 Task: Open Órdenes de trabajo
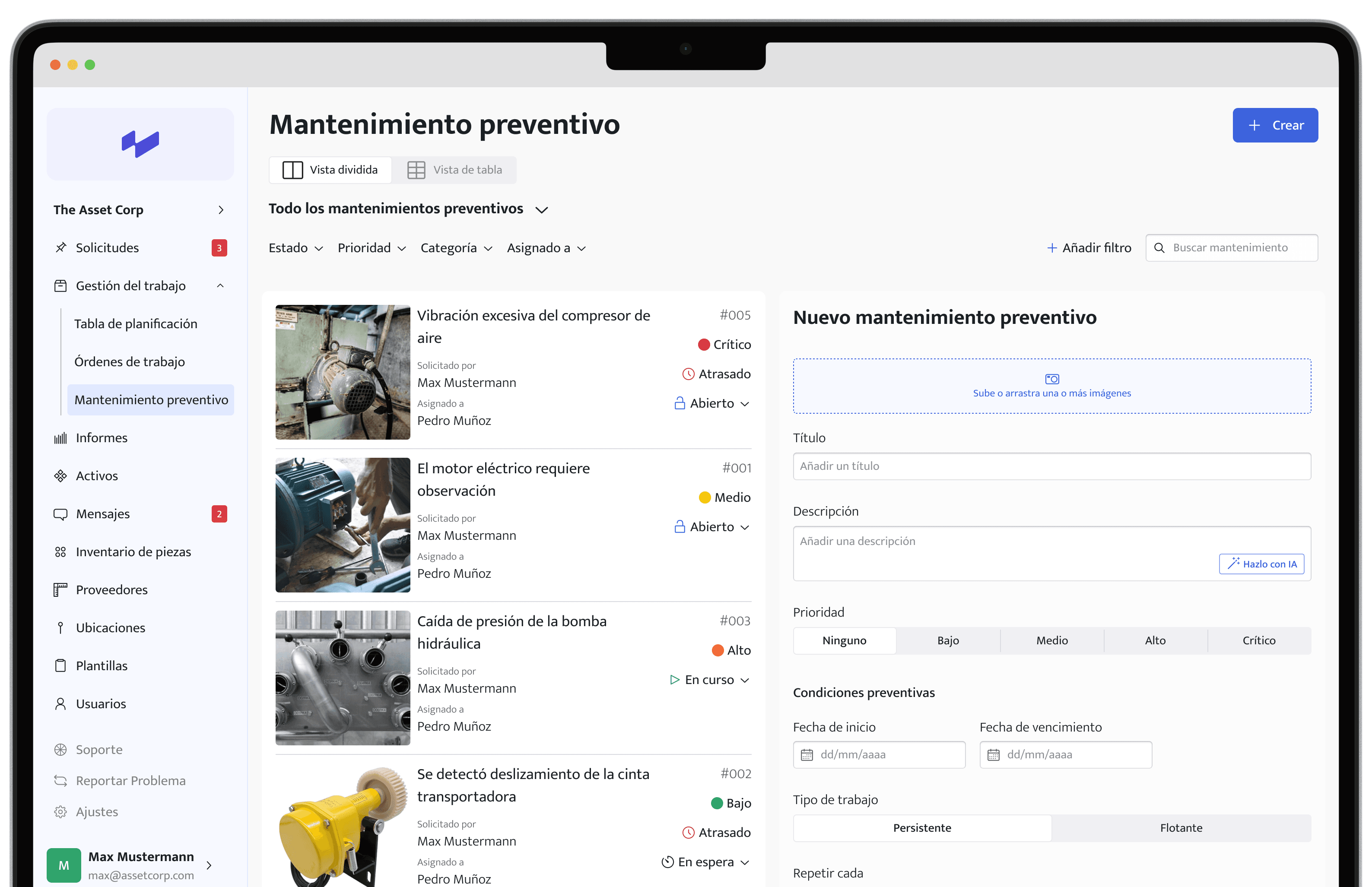click(130, 362)
